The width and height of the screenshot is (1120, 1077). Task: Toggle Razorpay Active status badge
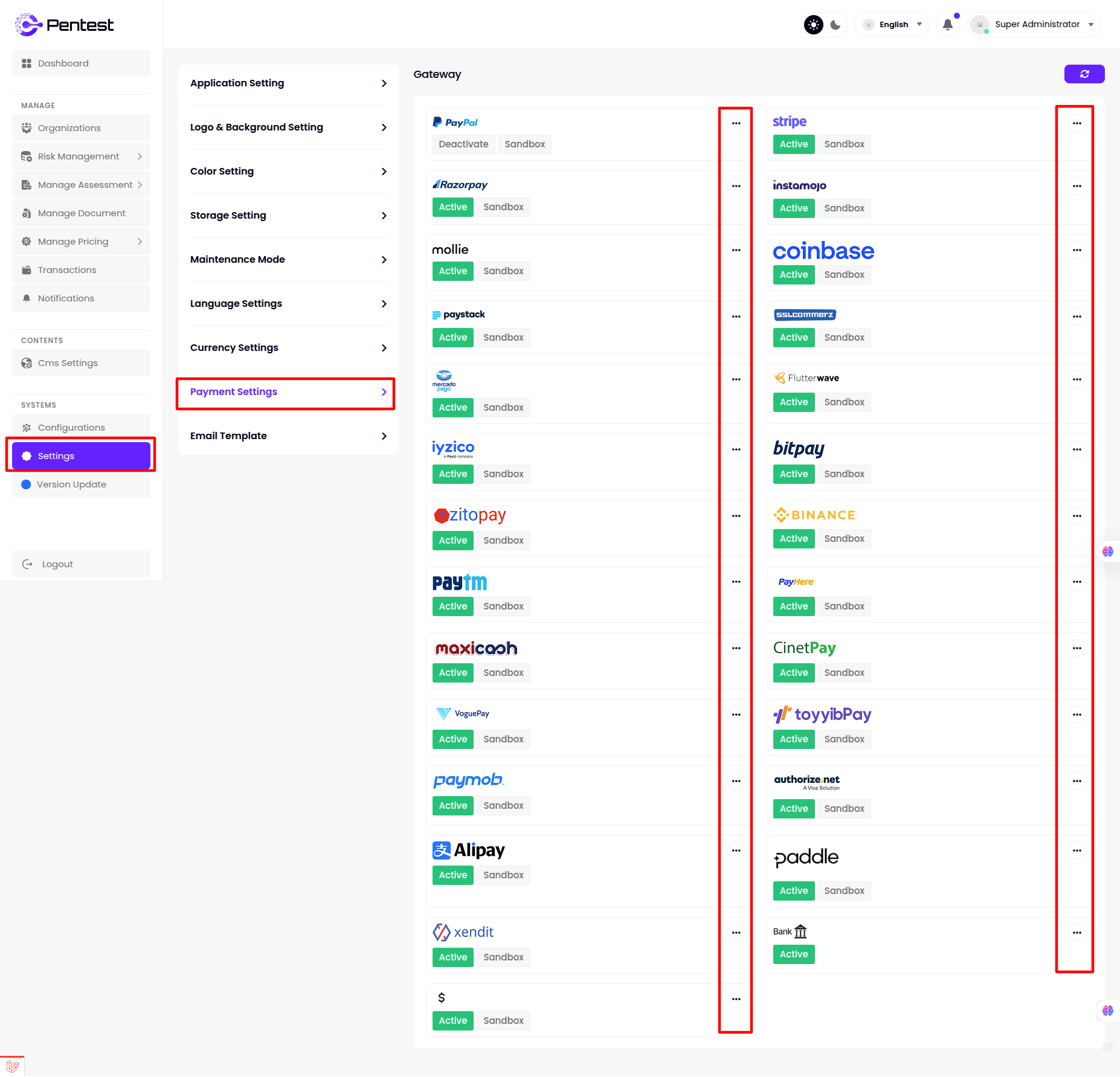[452, 207]
